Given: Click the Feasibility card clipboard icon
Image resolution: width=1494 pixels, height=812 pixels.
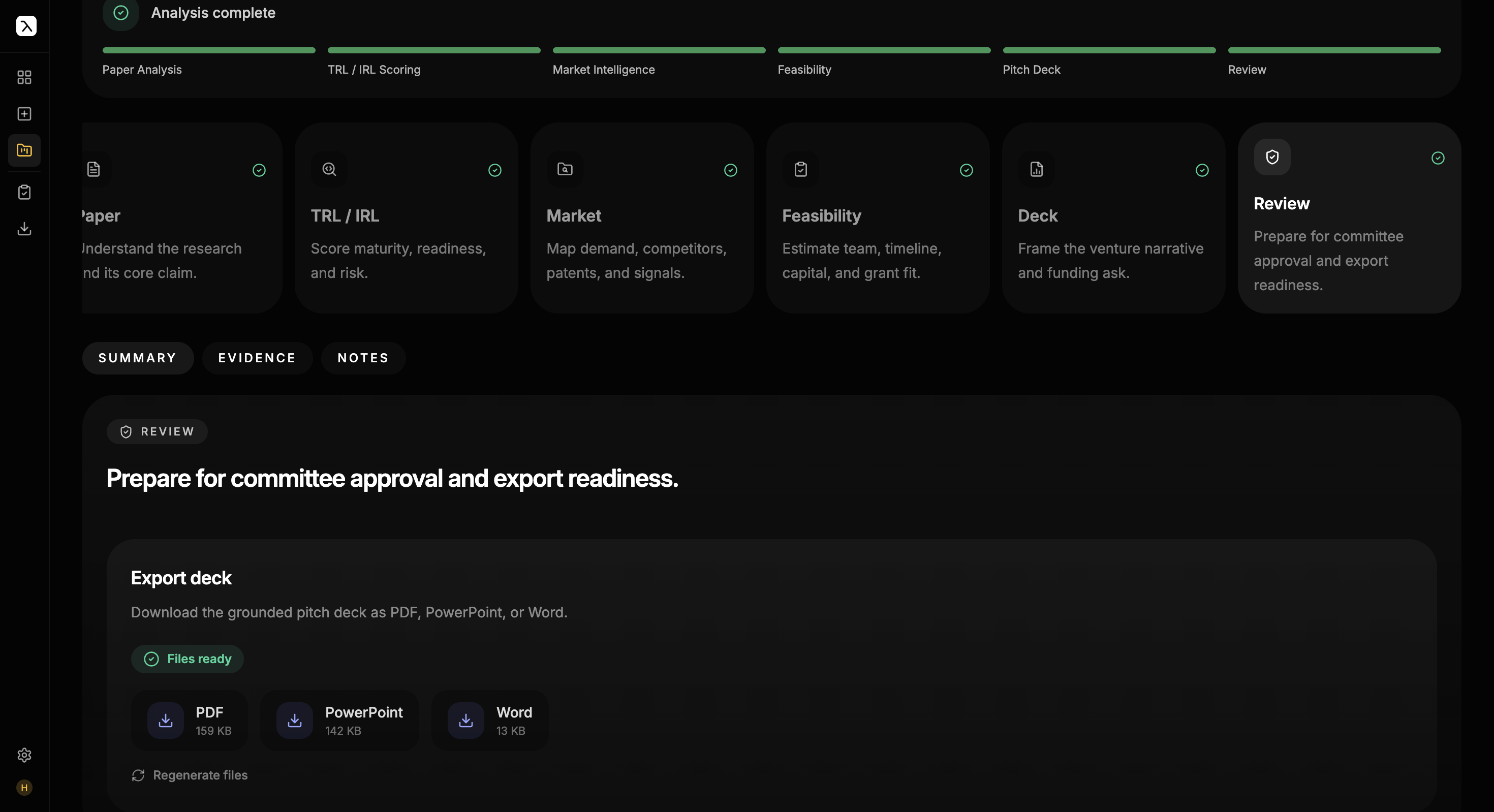Looking at the screenshot, I should pos(801,169).
